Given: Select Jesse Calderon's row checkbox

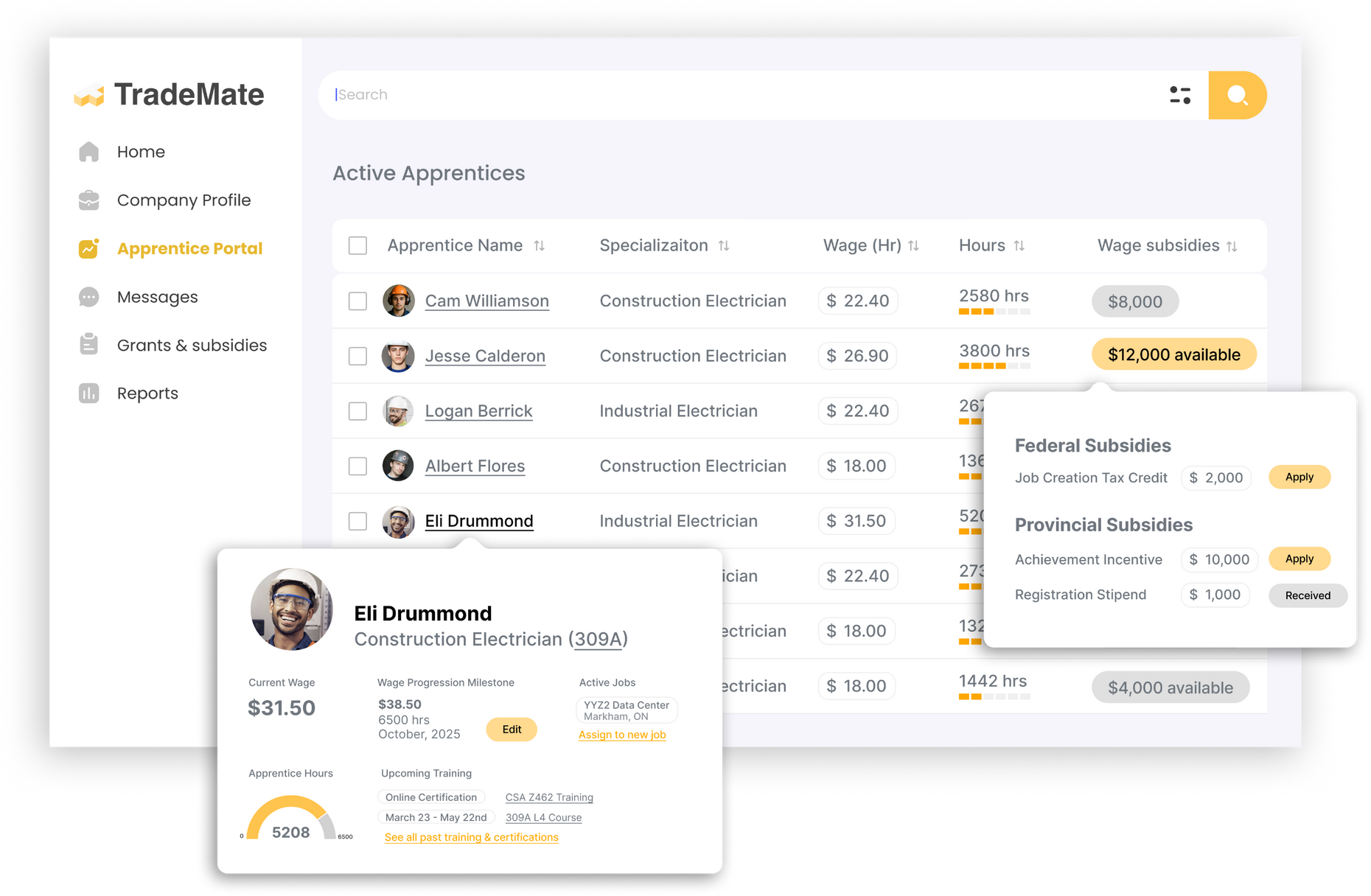Looking at the screenshot, I should (x=357, y=356).
